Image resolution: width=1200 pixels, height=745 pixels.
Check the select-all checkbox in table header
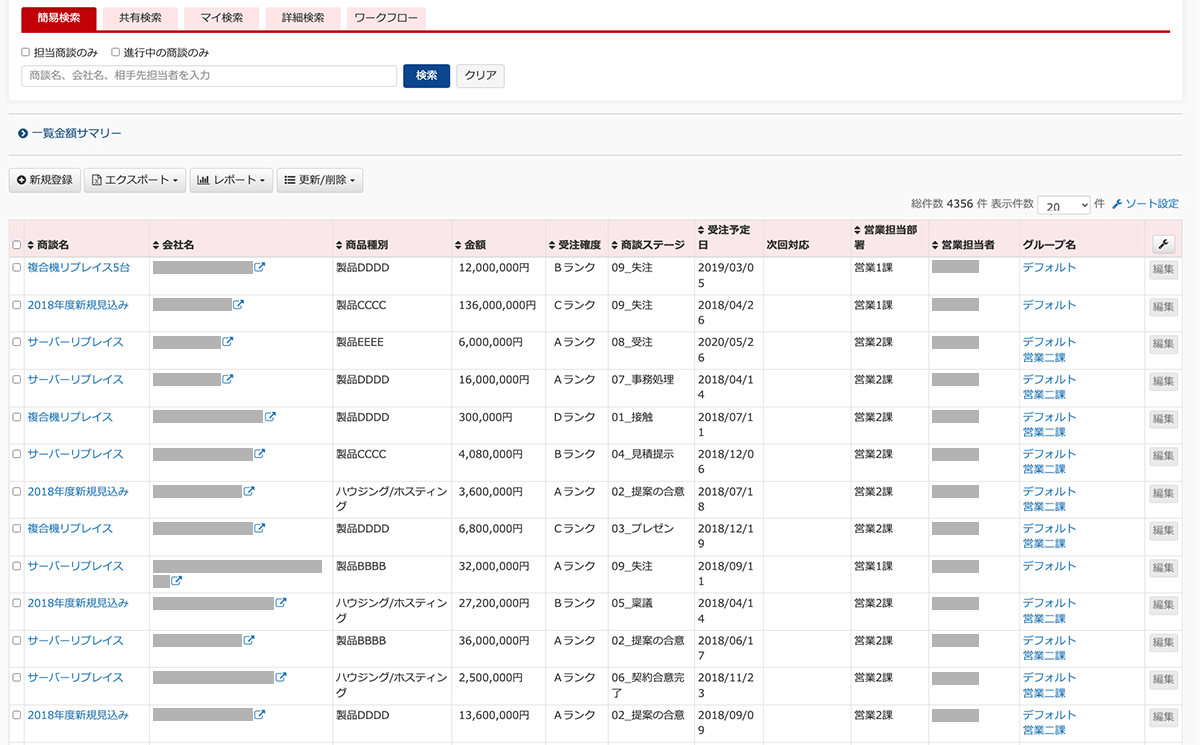(x=16, y=245)
